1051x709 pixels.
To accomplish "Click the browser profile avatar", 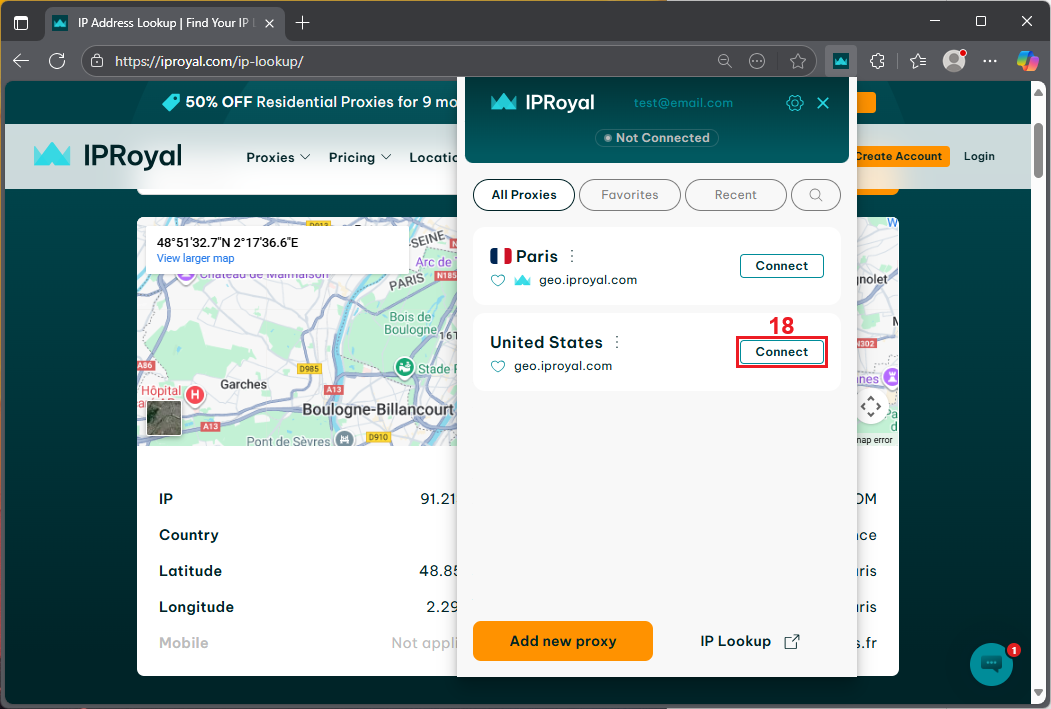I will (954, 61).
